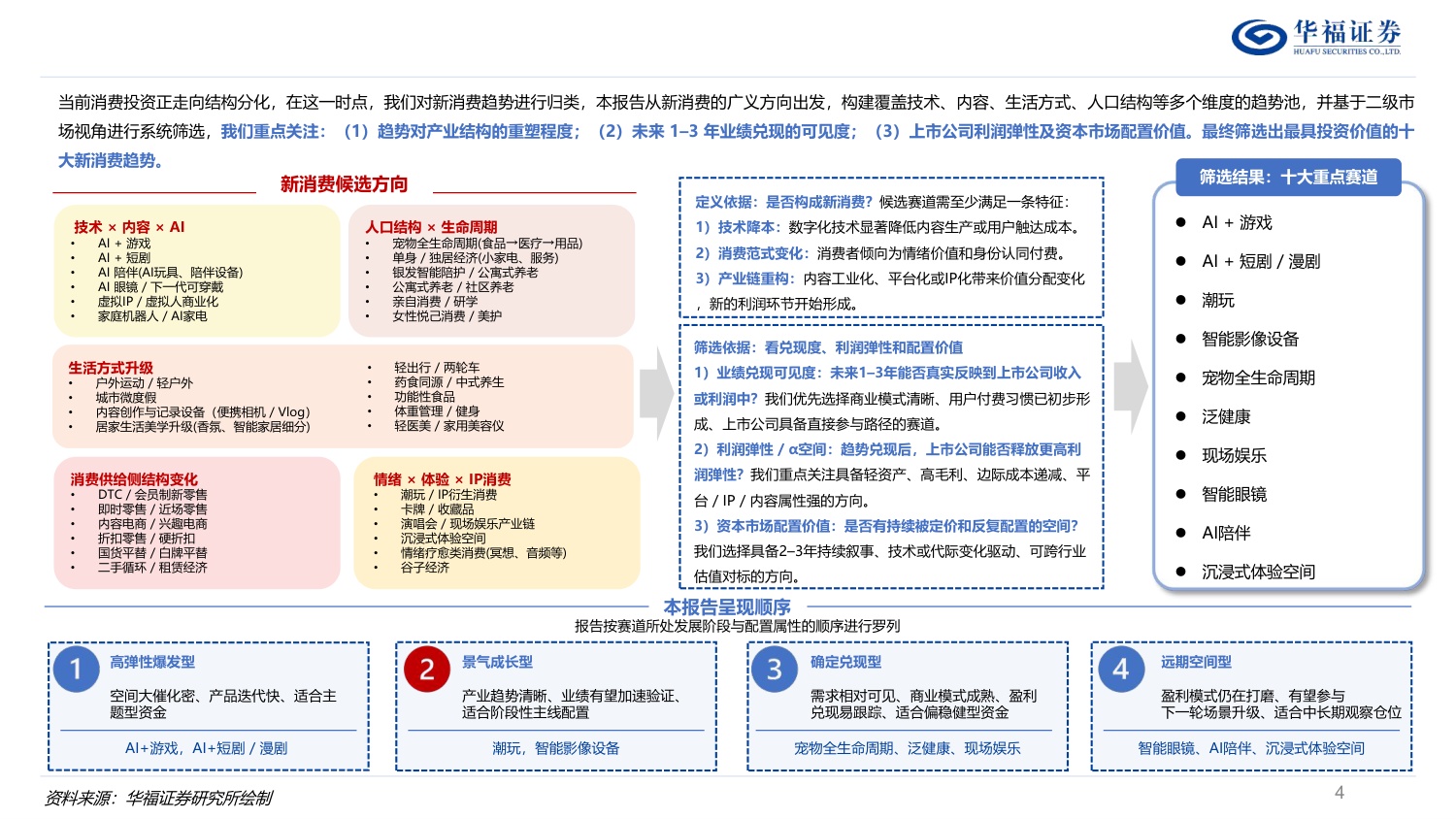The width and height of the screenshot is (1456, 819).
Task: Click the 二手循环 / 租赁经济 bullet
Action: point(152,568)
